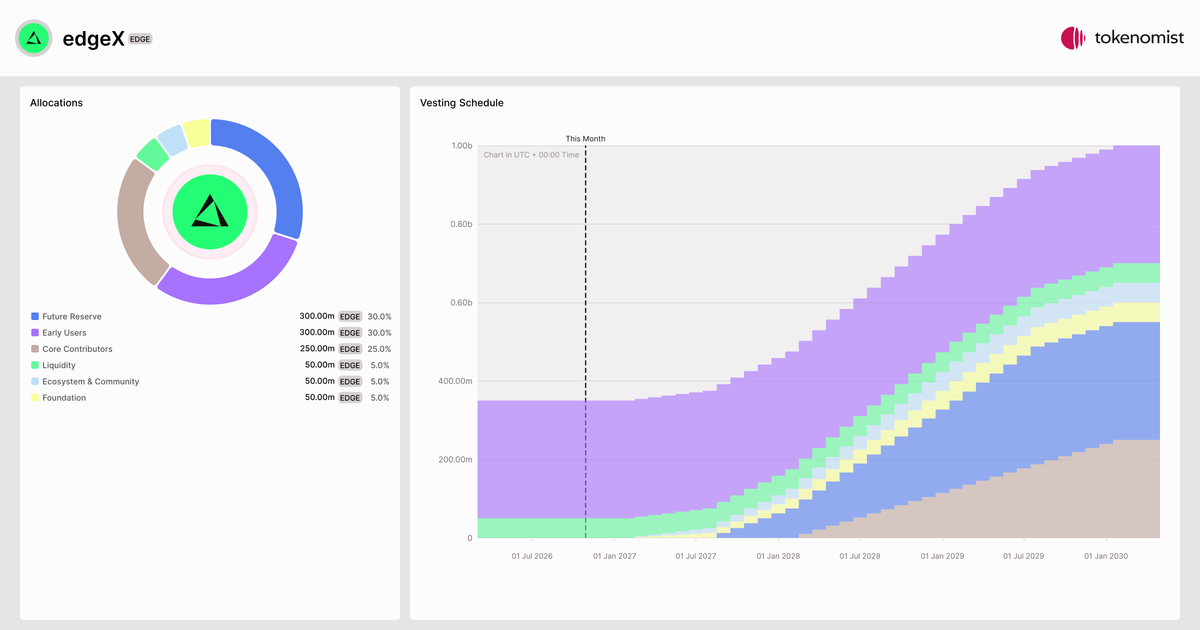Click the "01 Jul 2026" x-axis label
The width and height of the screenshot is (1200, 630).
531,556
